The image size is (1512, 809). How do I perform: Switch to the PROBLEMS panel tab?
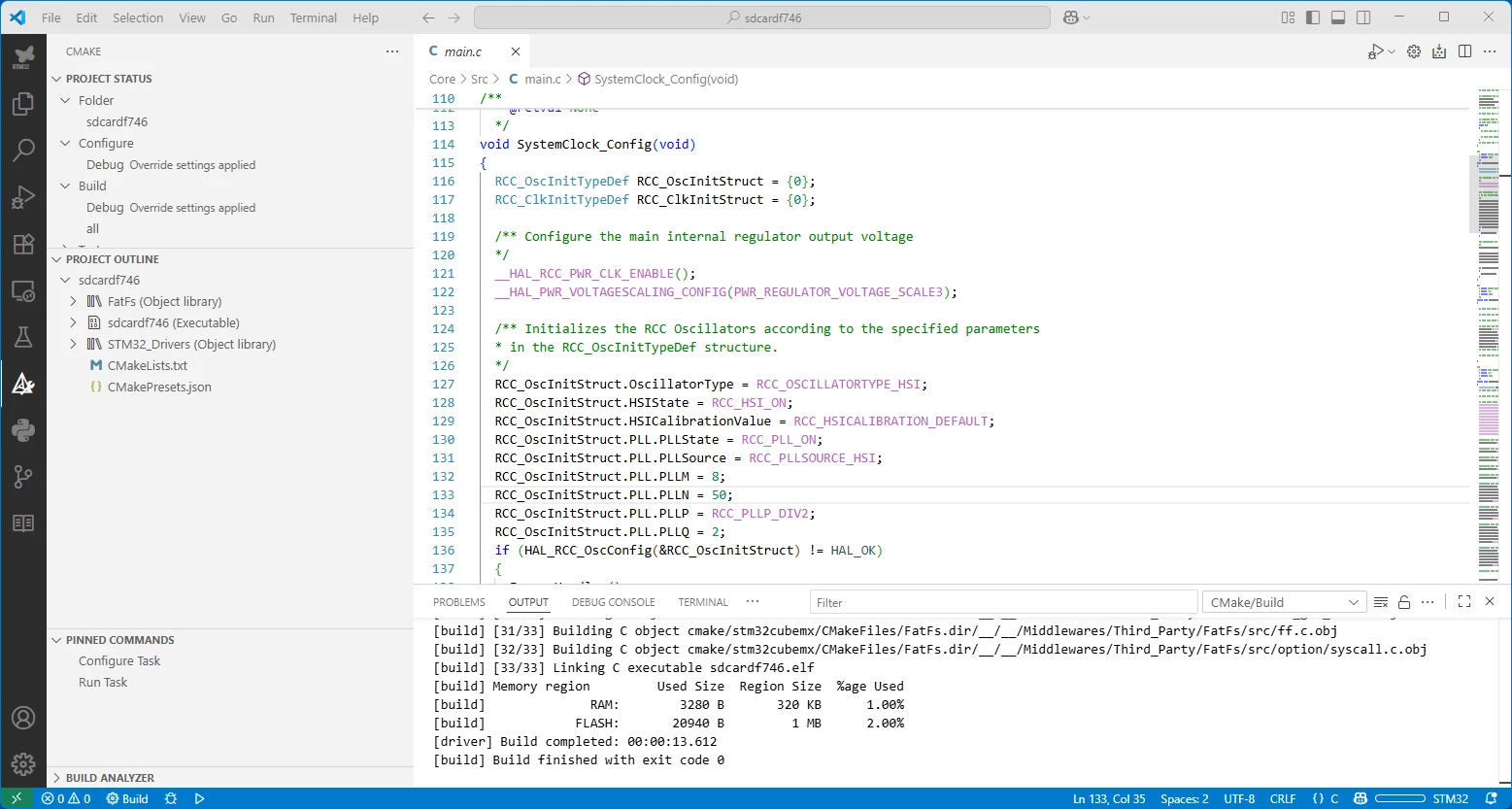[x=459, y=602]
